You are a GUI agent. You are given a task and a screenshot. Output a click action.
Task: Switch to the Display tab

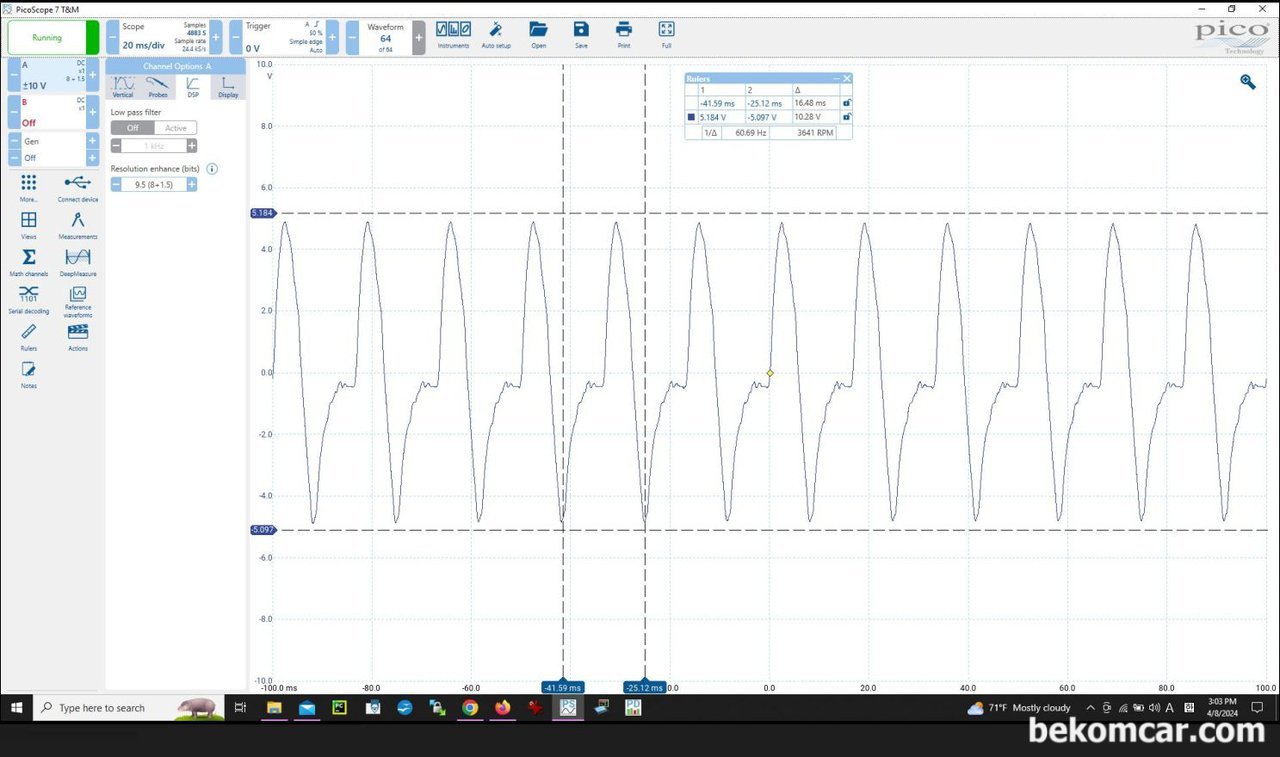(x=228, y=87)
